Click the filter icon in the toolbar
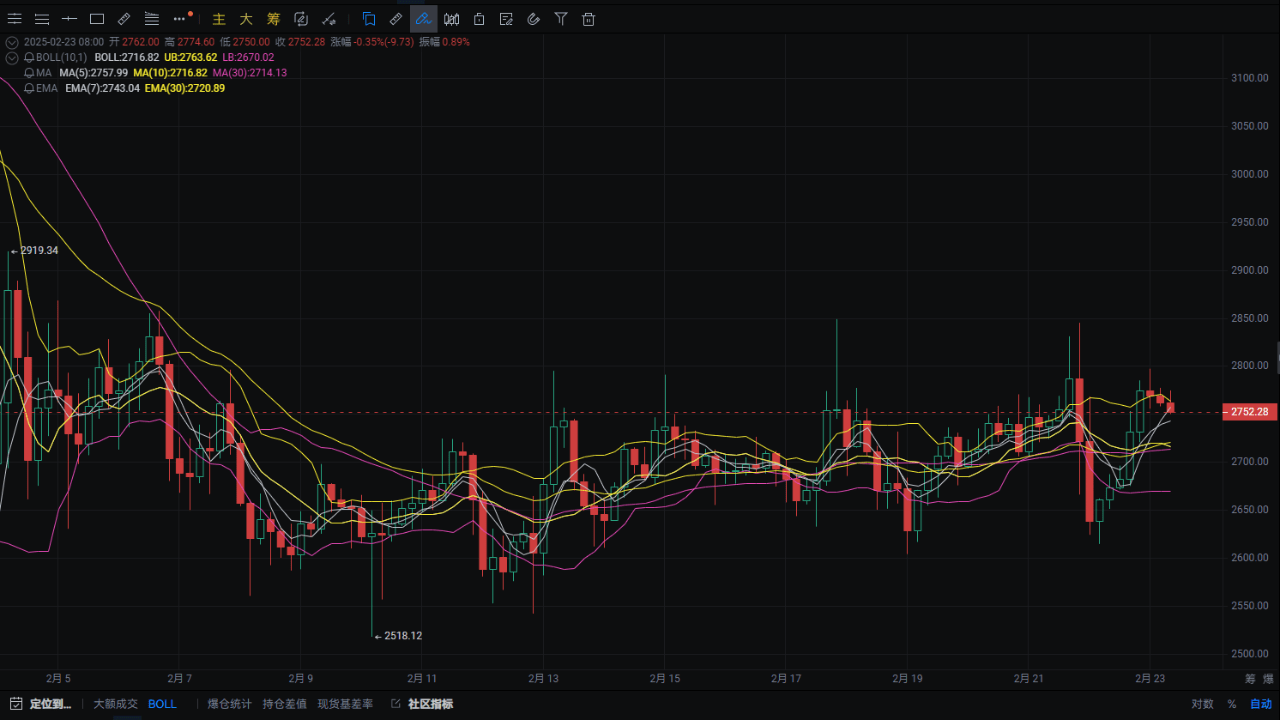The width and height of the screenshot is (1280, 720). [x=561, y=19]
